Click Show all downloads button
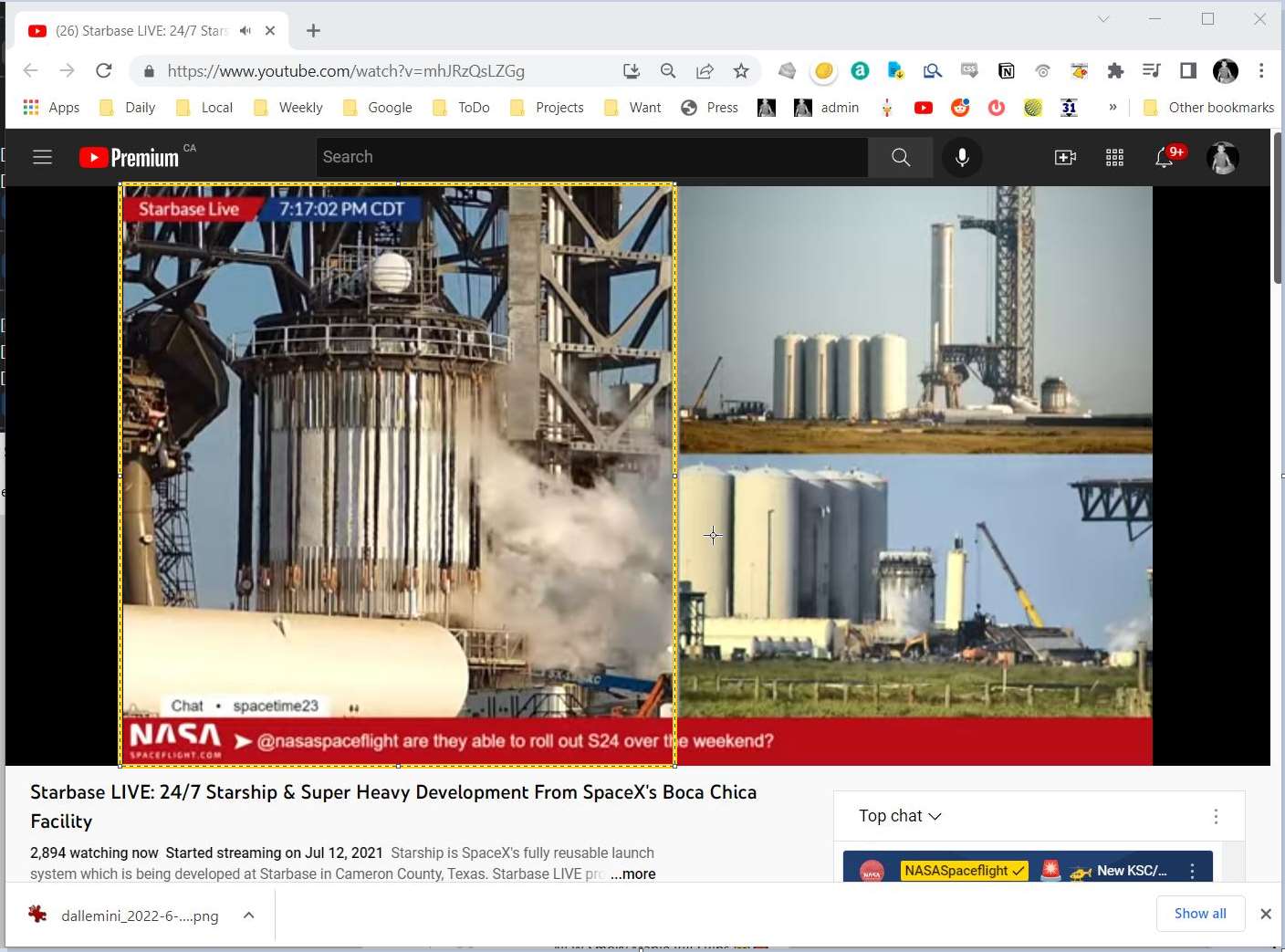Image resolution: width=1285 pixels, height=952 pixels. point(1199,914)
